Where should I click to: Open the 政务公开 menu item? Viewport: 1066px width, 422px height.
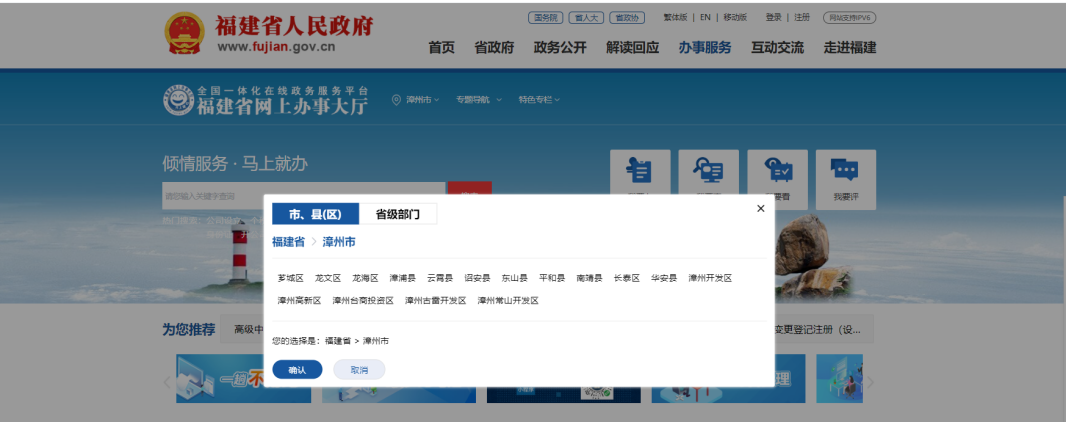click(x=560, y=48)
